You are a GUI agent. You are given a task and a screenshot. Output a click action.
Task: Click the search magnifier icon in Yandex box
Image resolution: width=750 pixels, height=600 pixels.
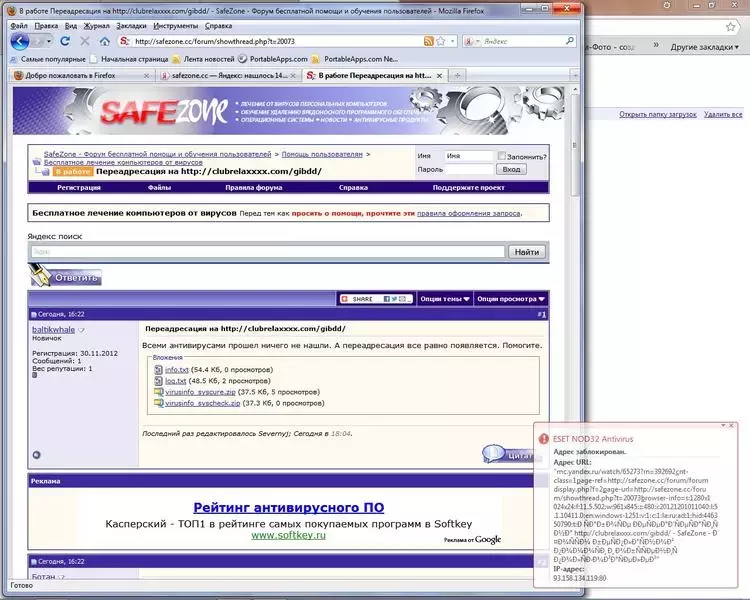tap(569, 41)
